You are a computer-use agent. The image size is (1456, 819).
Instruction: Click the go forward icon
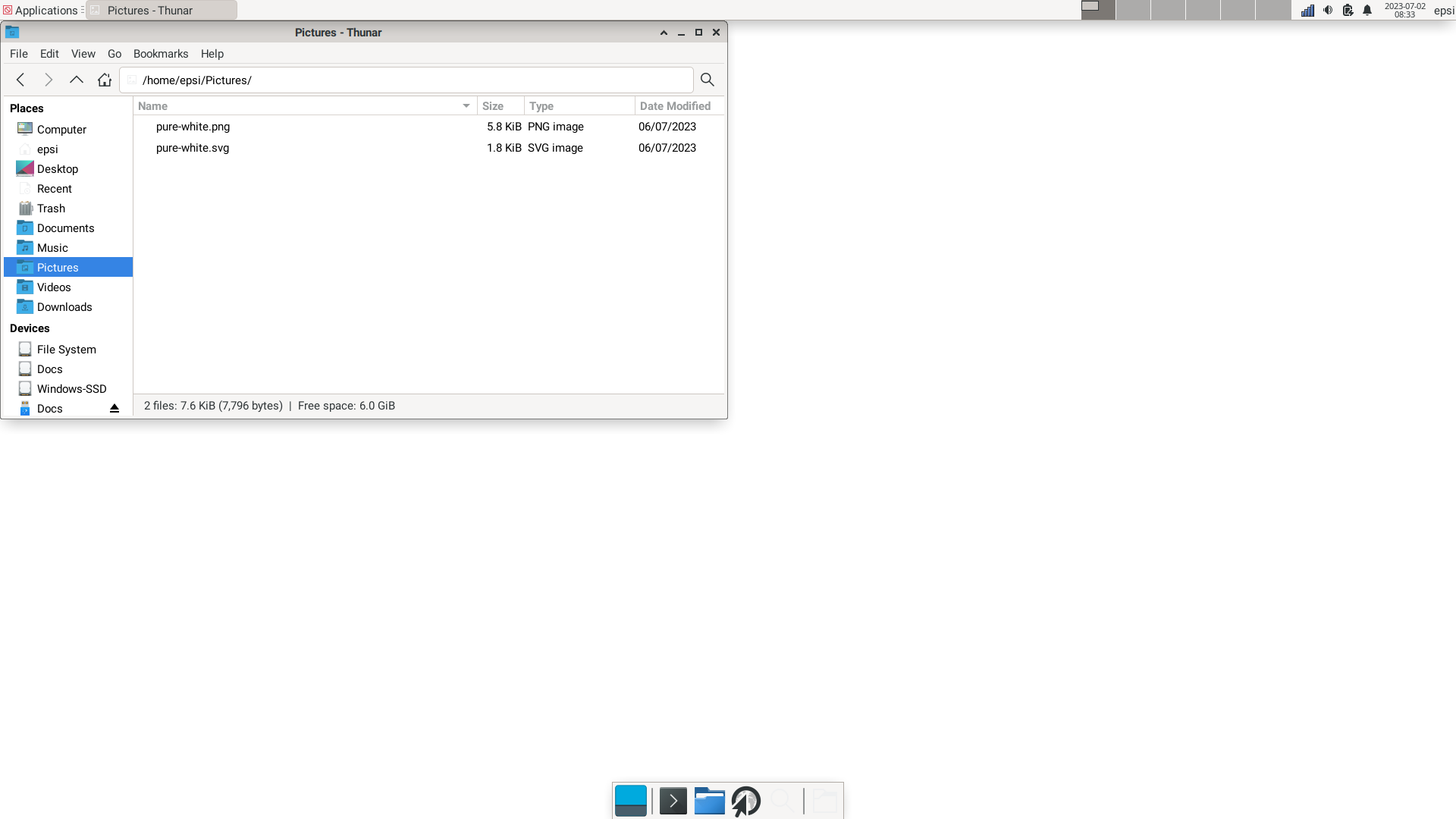click(x=48, y=80)
